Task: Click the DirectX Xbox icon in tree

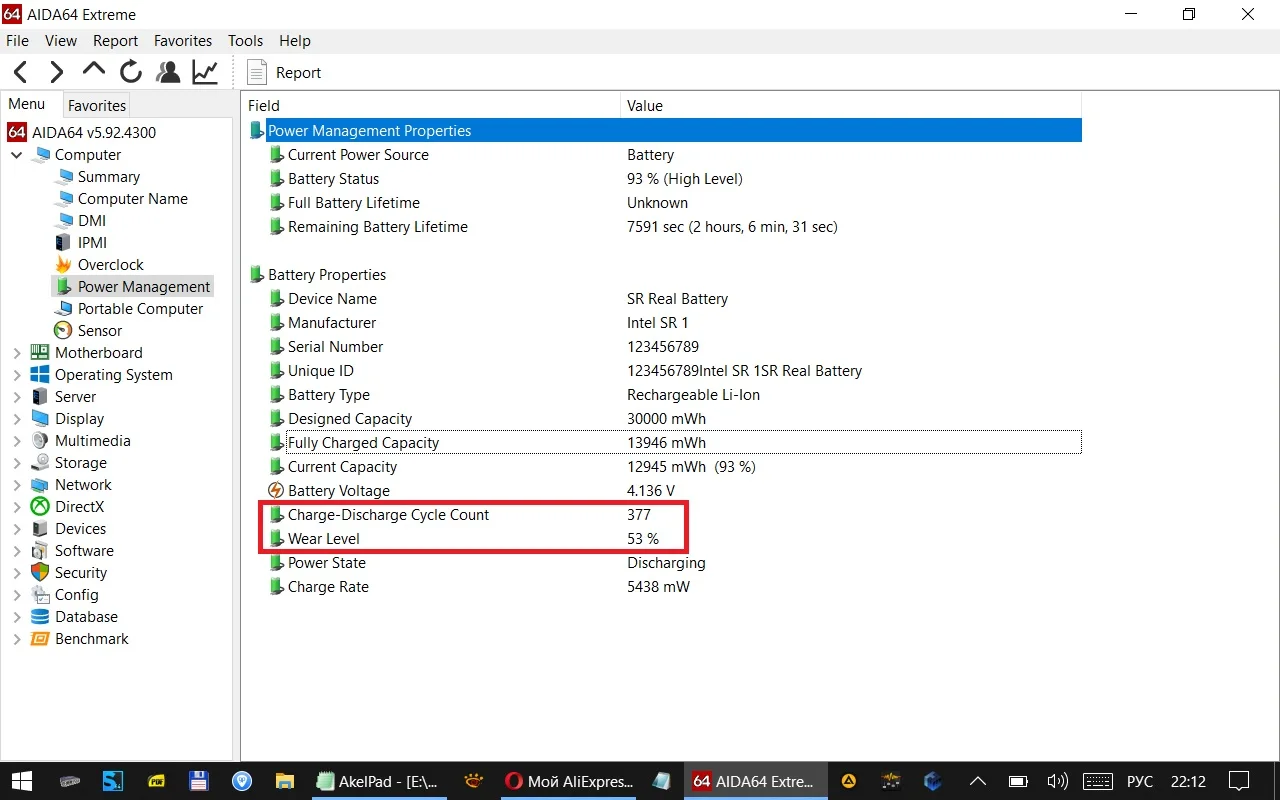Action: click(40, 507)
